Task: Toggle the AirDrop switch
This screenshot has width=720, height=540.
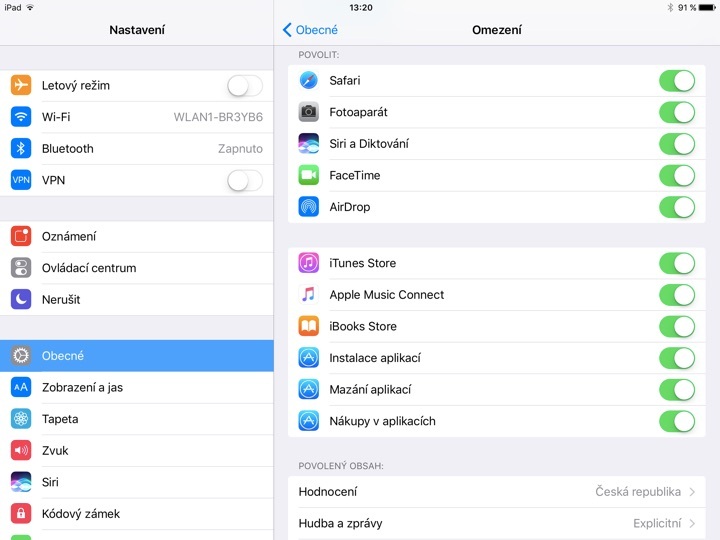Action: 677,208
